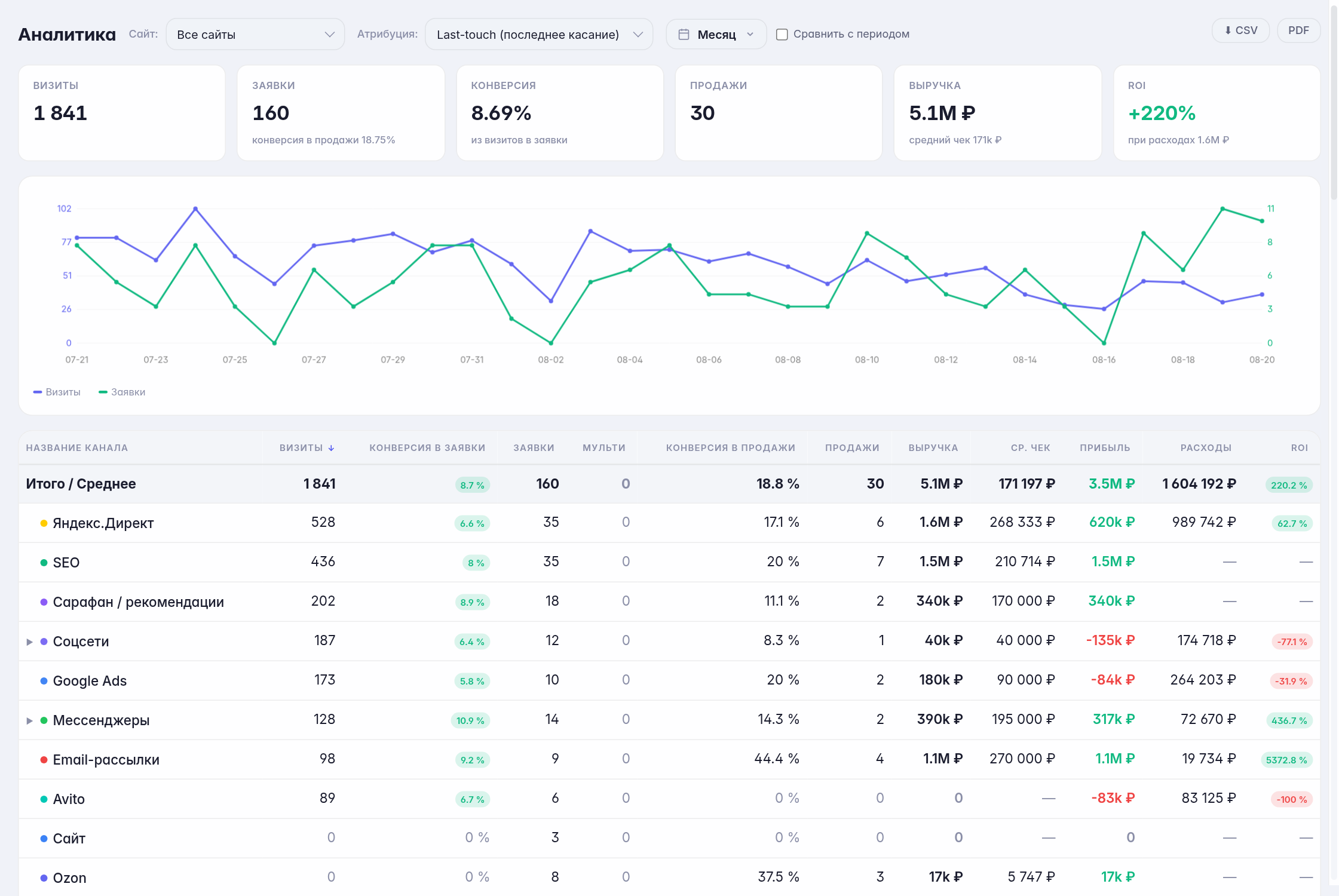
Task: Click the 989 742 ₽ expenses value
Action: [x=1204, y=522]
